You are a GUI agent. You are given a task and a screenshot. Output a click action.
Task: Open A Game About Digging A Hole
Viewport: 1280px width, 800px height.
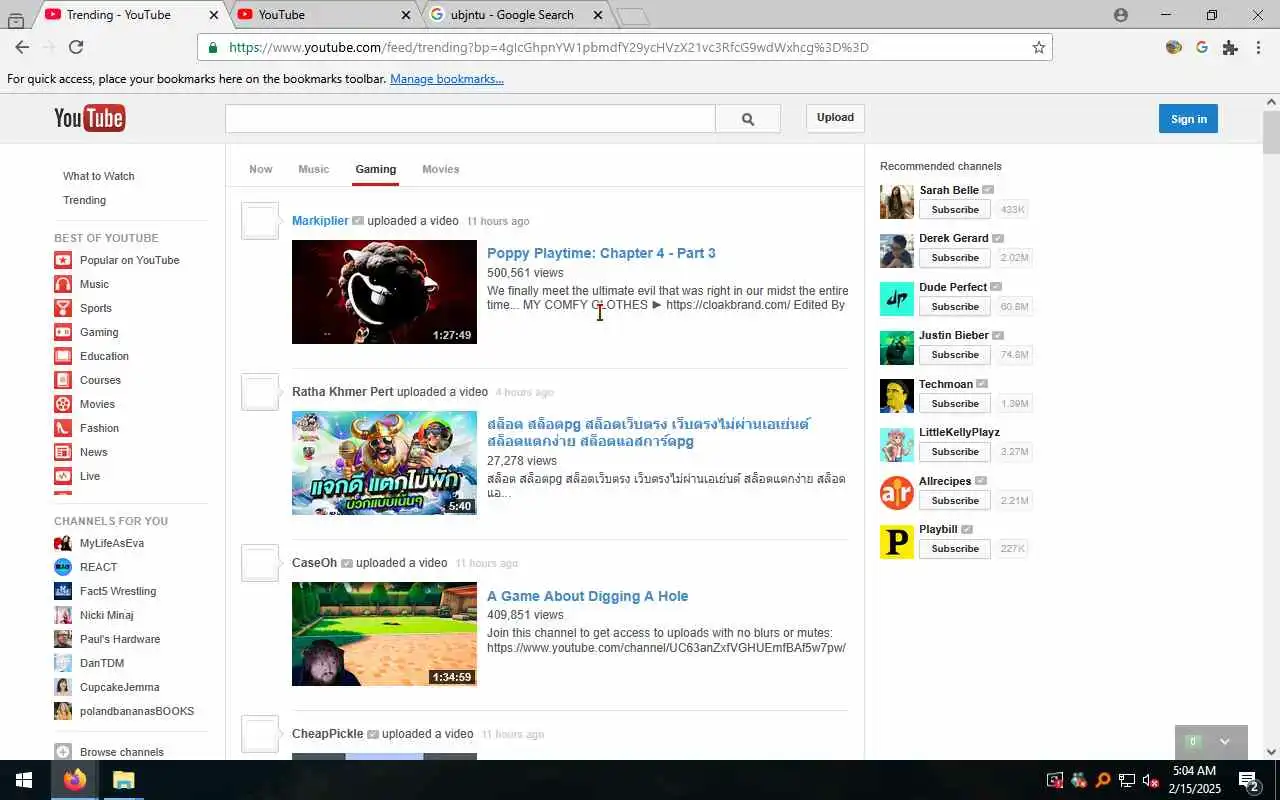pos(587,596)
